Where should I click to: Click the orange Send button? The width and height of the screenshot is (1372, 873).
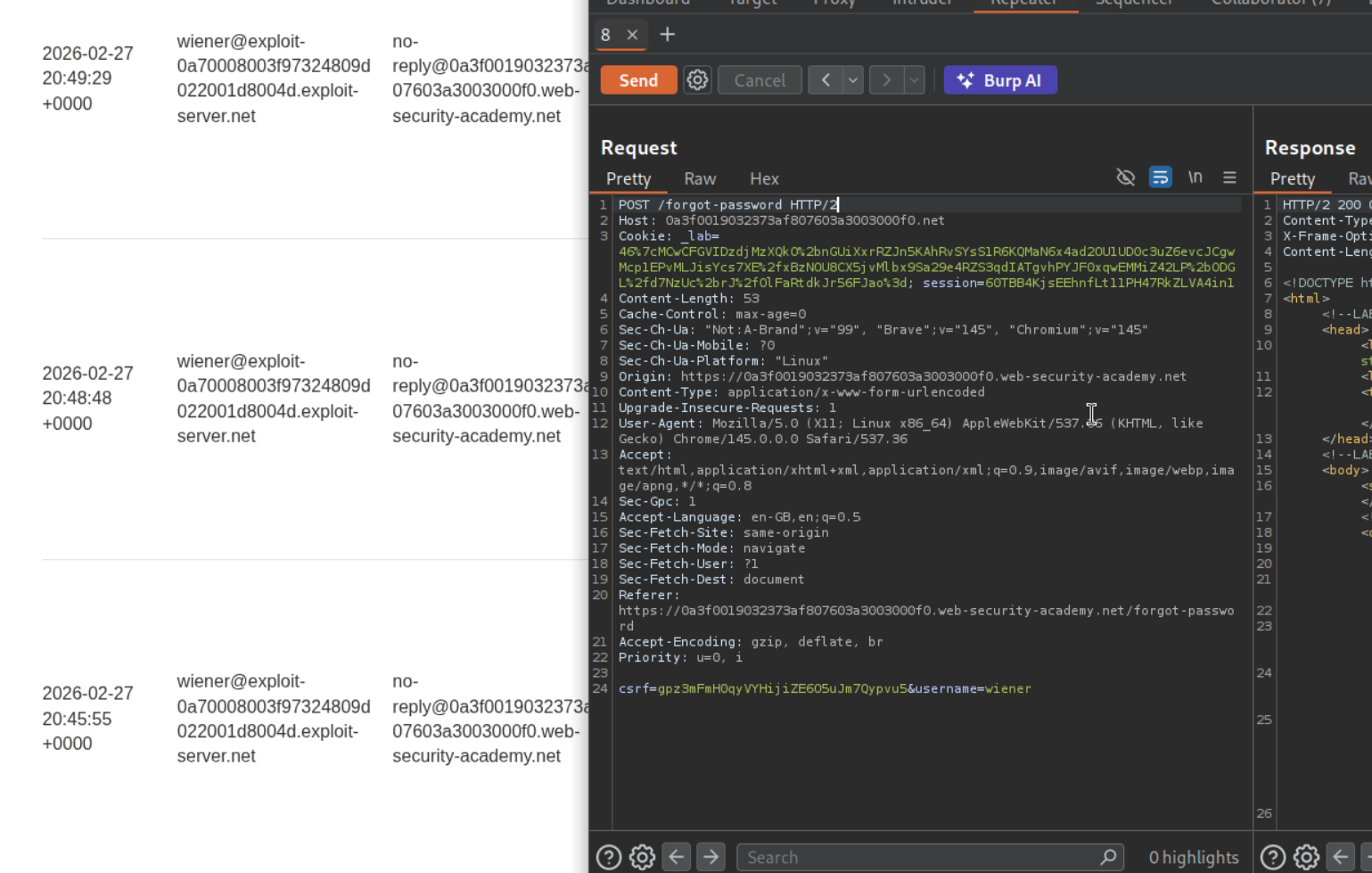tap(638, 80)
